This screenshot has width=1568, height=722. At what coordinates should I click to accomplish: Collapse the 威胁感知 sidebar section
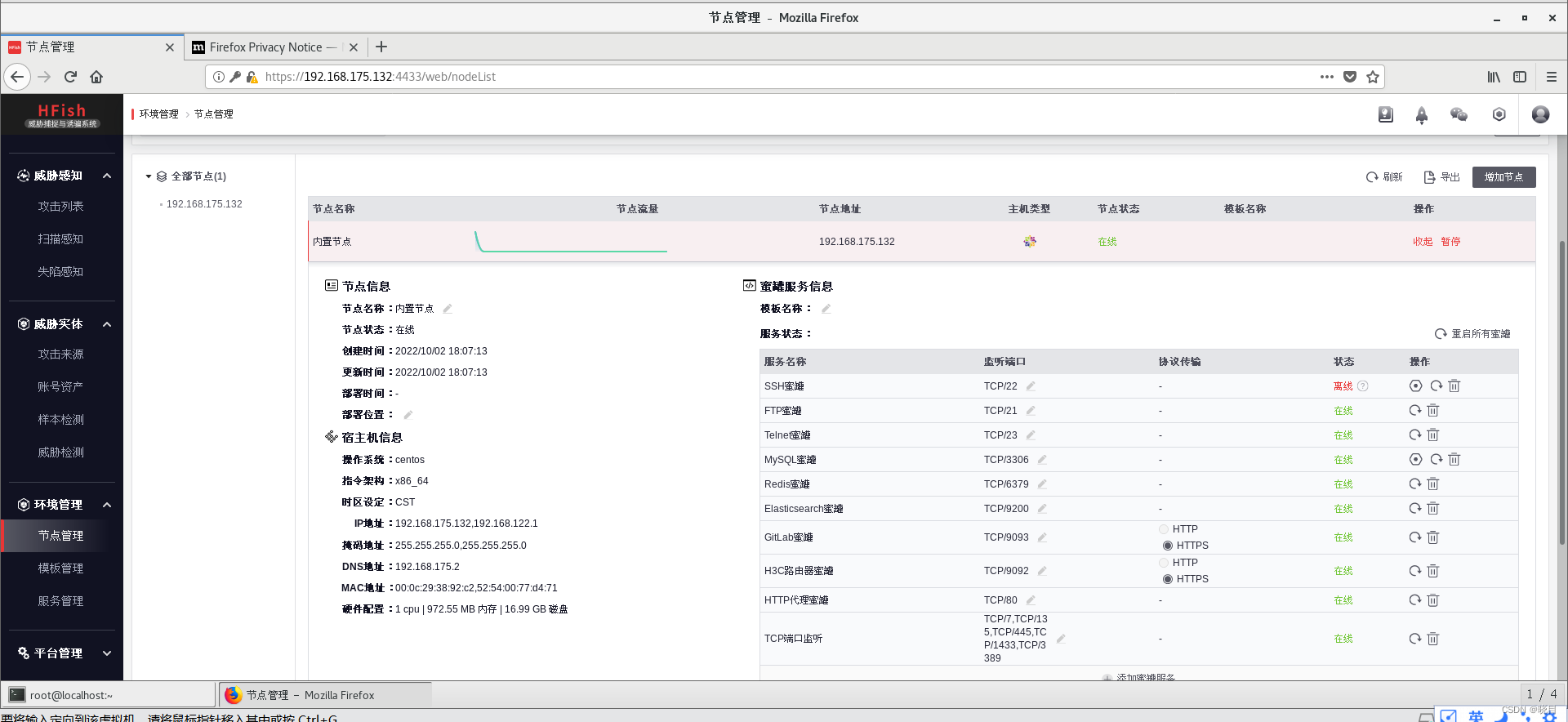point(107,176)
